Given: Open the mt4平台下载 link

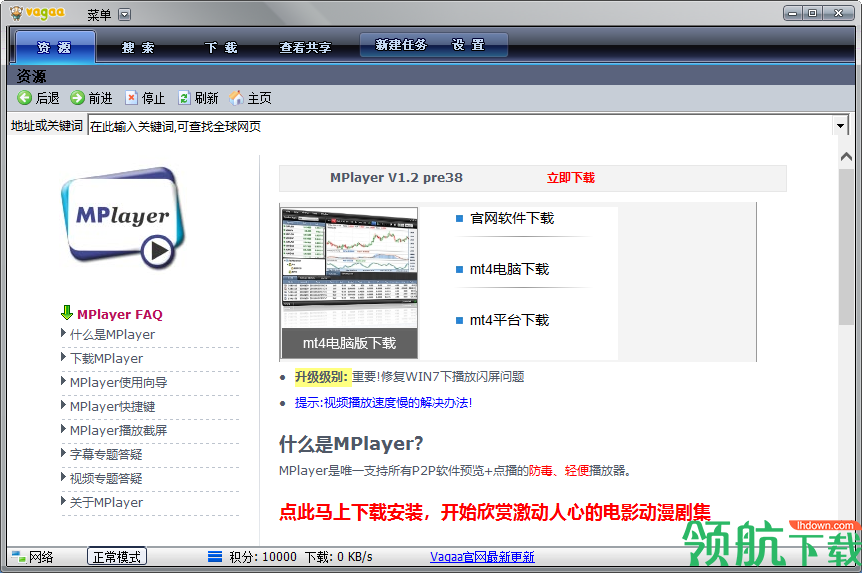Looking at the screenshot, I should (510, 320).
